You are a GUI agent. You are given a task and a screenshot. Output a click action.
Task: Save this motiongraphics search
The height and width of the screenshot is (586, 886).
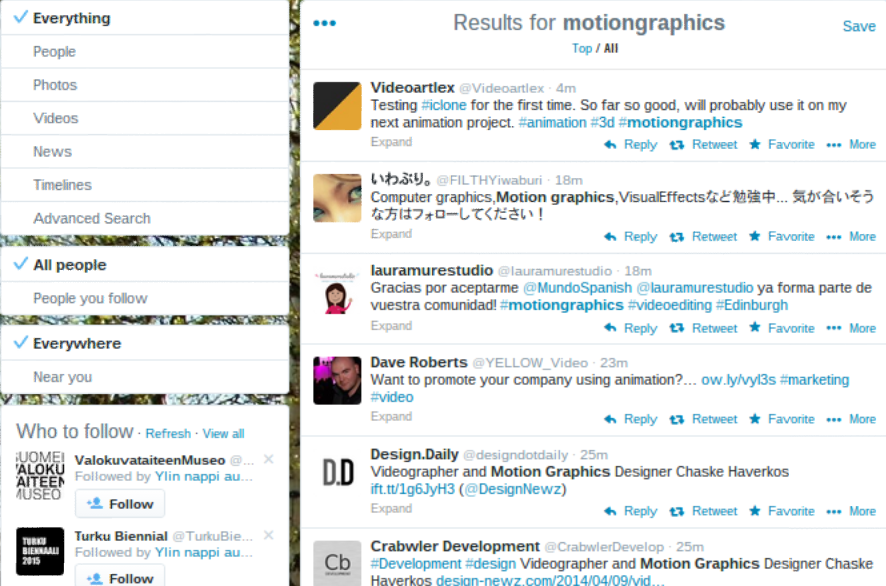tap(859, 26)
